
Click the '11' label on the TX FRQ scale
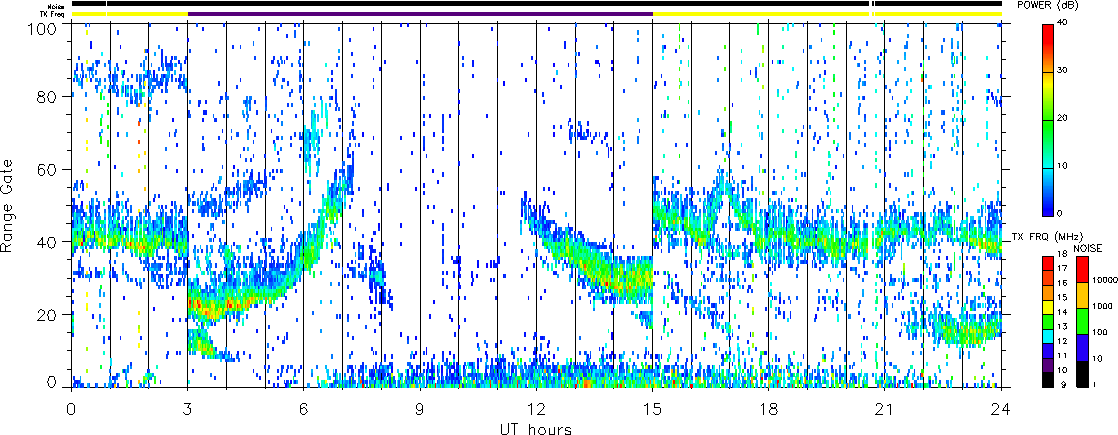(x=1062, y=356)
